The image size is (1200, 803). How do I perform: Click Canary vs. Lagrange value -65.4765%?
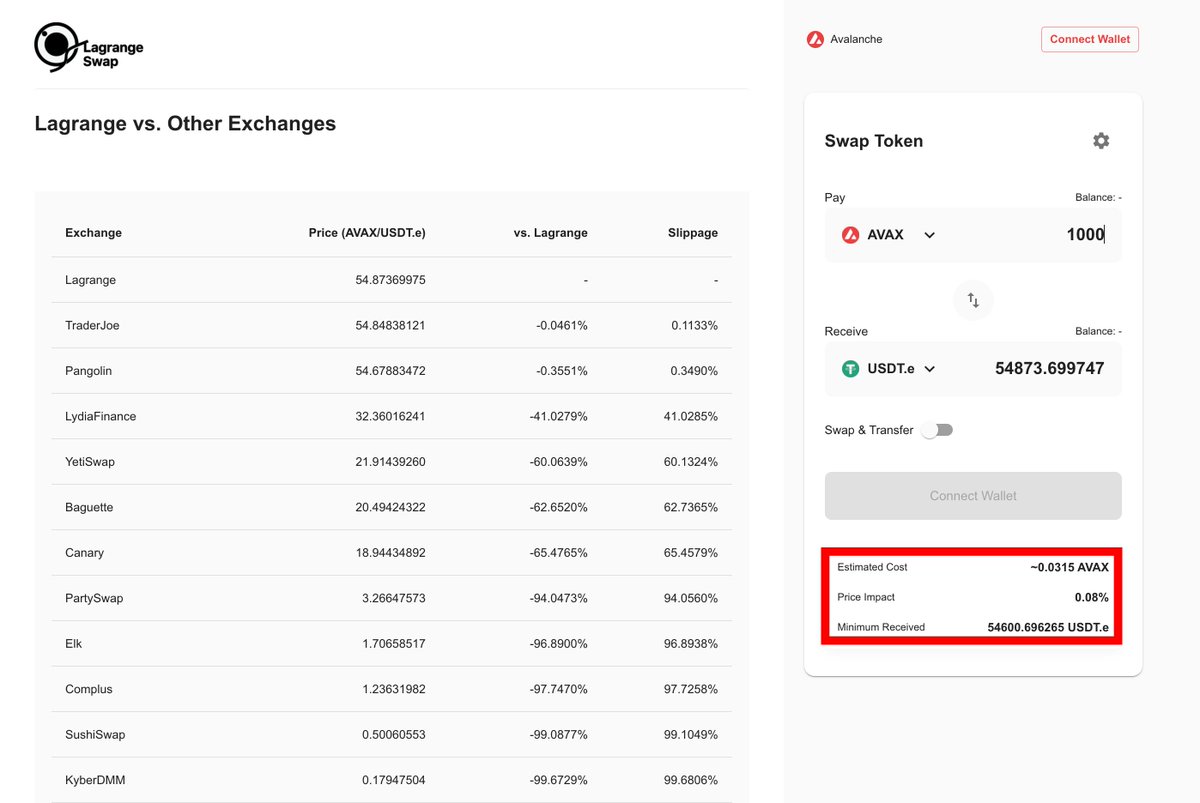point(559,553)
